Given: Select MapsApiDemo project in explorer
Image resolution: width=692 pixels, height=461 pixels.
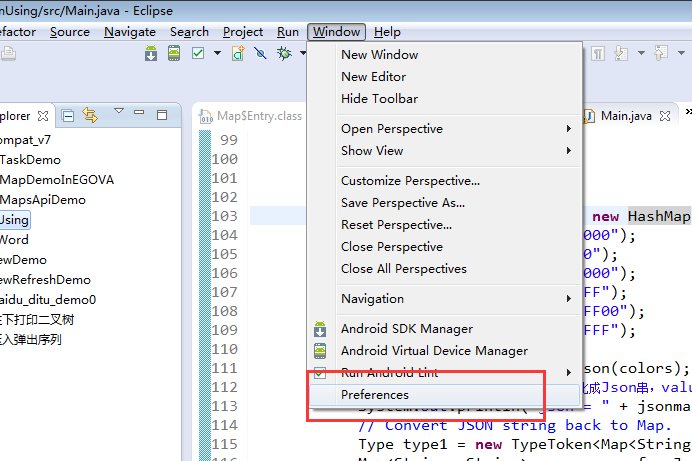Looking at the screenshot, I should pyautogui.click(x=43, y=200).
